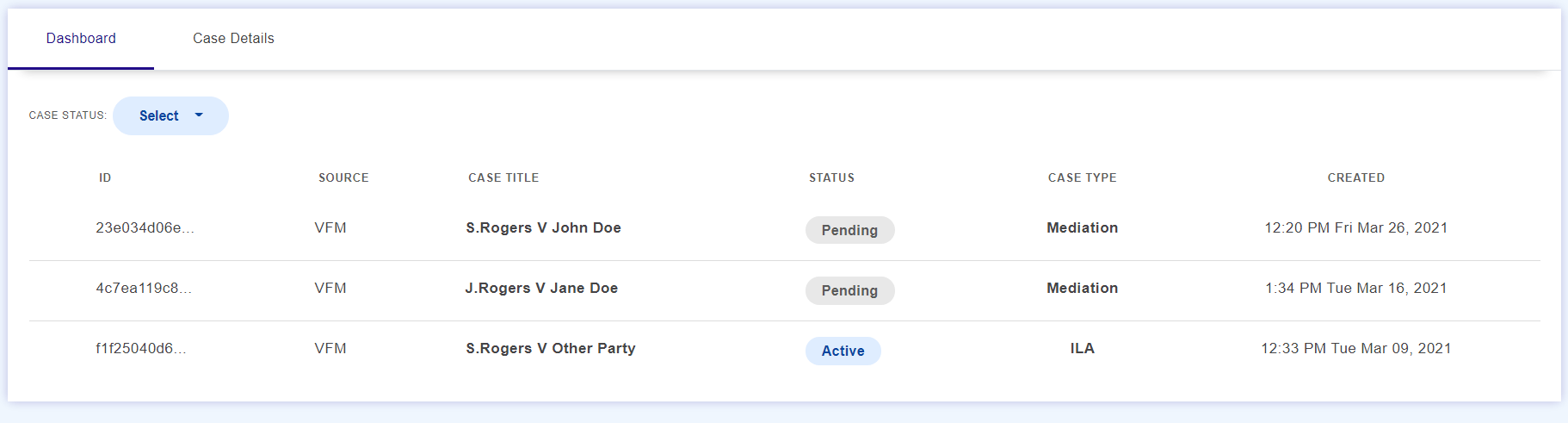The height and width of the screenshot is (423, 1568).
Task: Click the SOURCE column header
Action: coord(343,177)
